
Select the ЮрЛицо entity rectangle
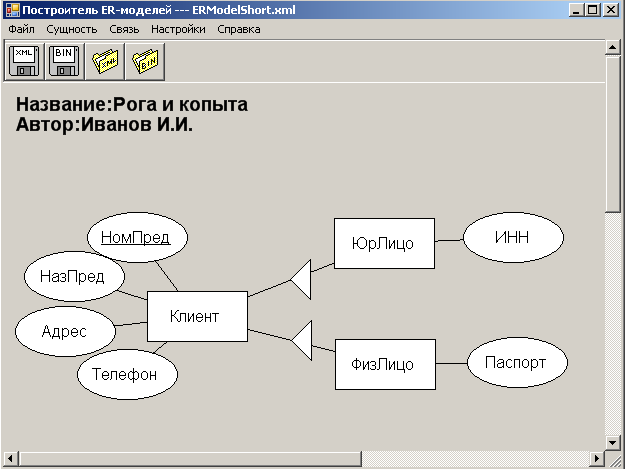[384, 243]
